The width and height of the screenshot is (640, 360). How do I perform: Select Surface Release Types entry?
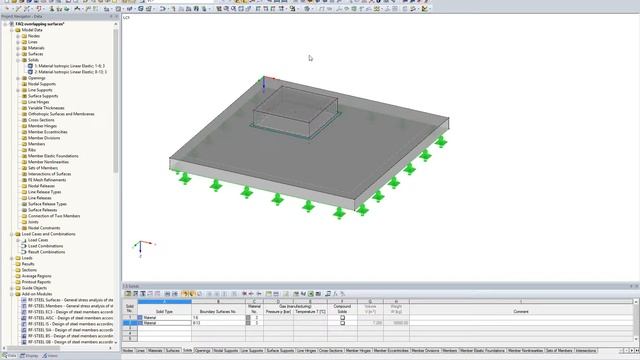(x=47, y=204)
